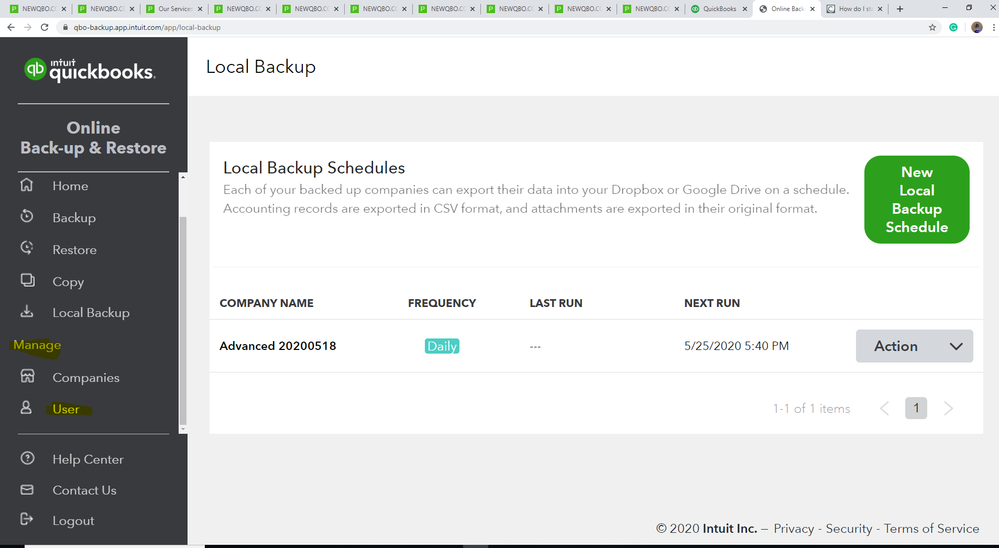Open Chrome three-dot menu

(x=993, y=27)
